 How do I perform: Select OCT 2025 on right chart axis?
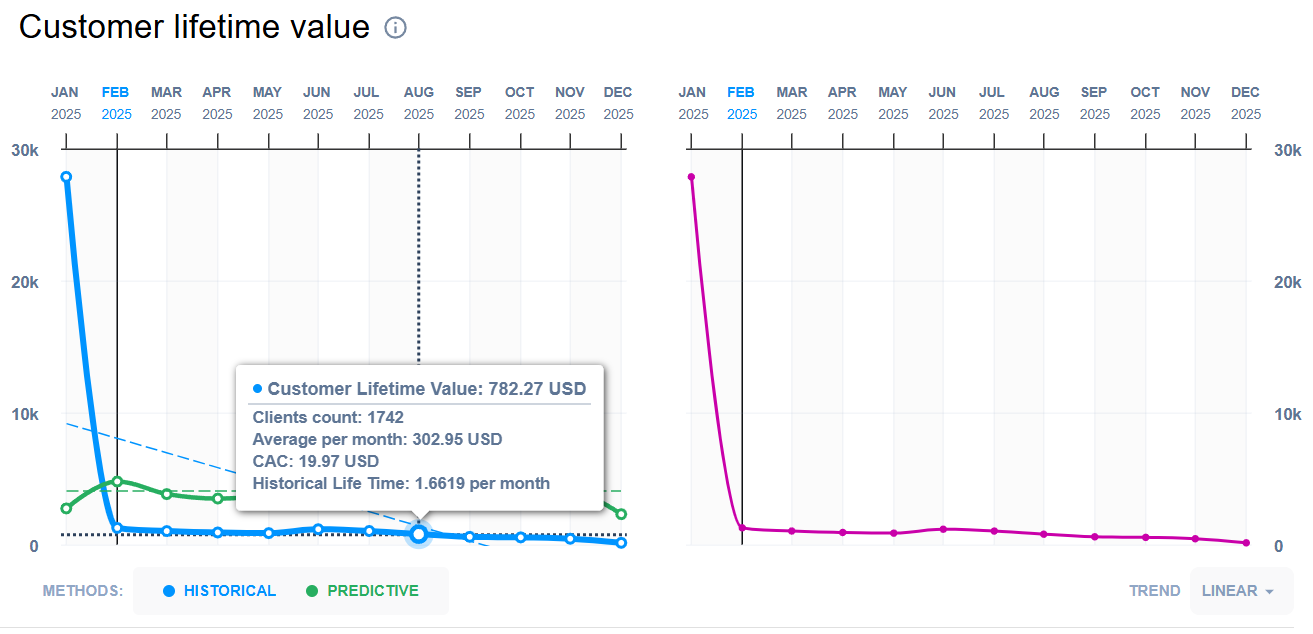click(1145, 102)
